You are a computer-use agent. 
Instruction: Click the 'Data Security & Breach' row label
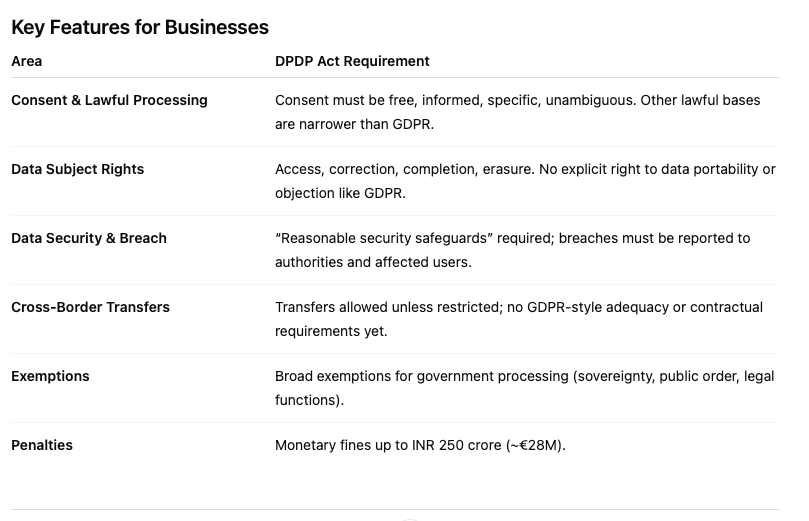(x=88, y=238)
